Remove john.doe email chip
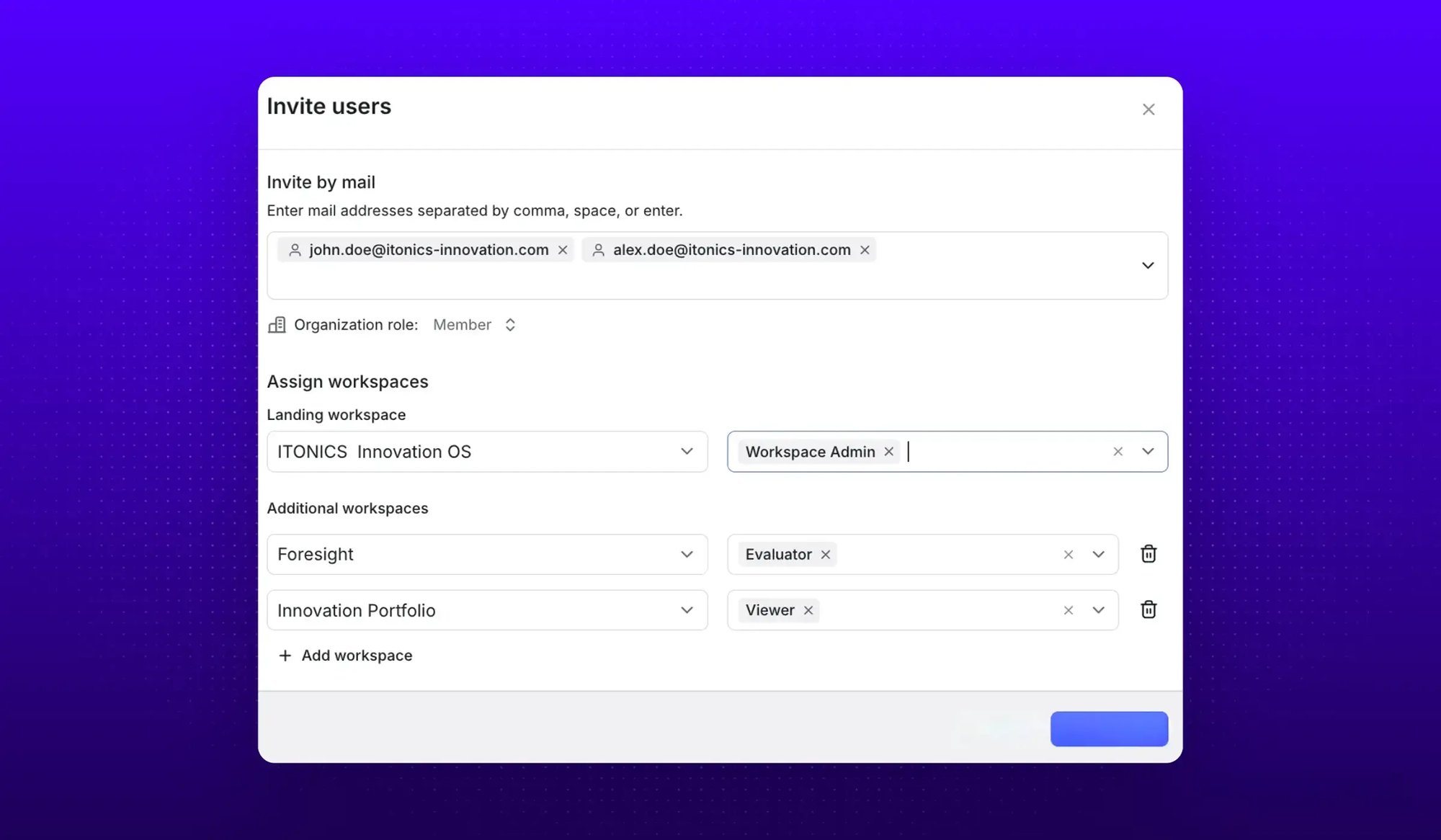This screenshot has height=840, width=1441. (x=563, y=250)
